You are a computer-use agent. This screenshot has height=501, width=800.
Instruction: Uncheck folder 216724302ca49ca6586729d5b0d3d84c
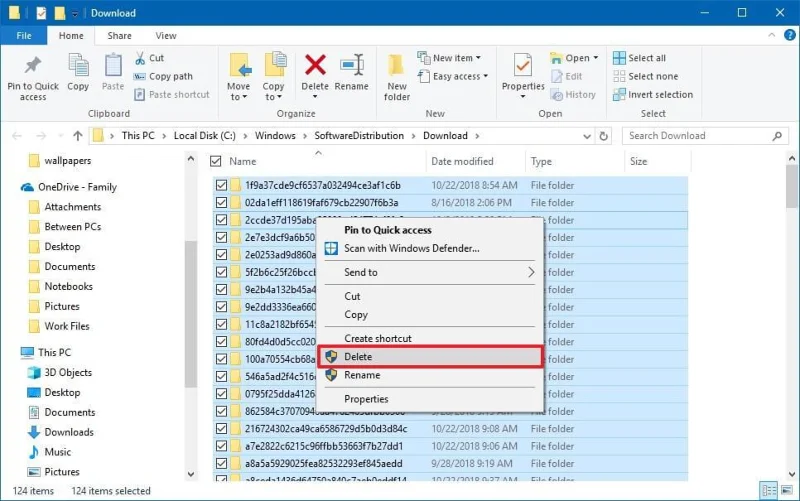(221, 429)
